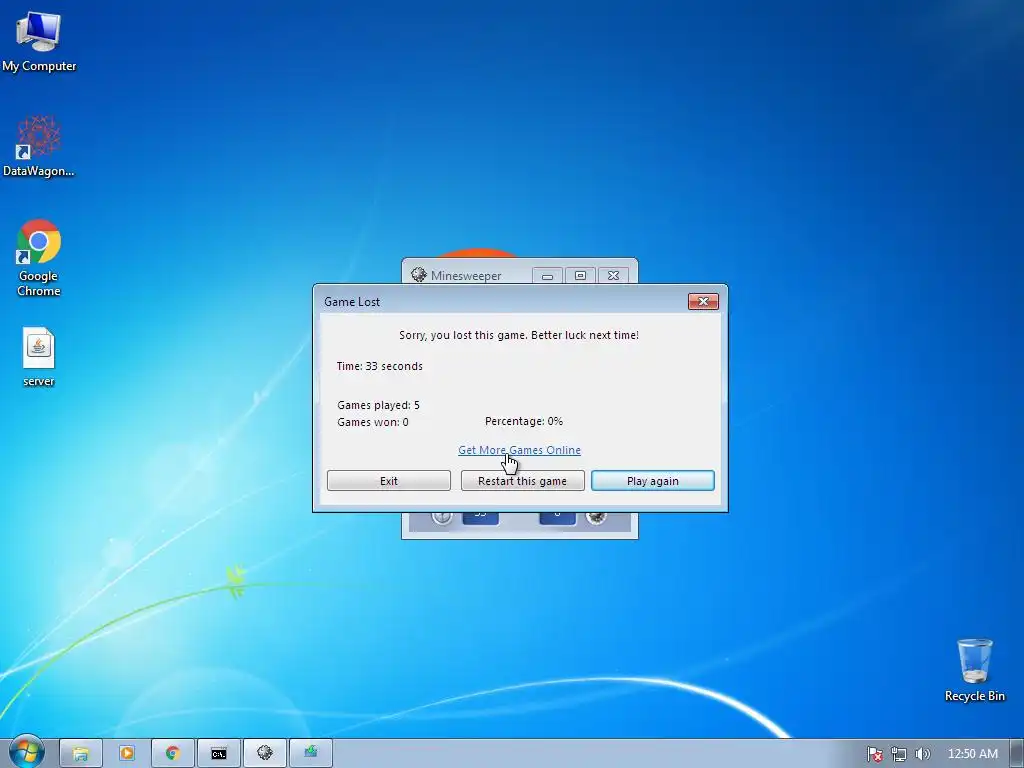This screenshot has height=768, width=1024.
Task: Close the Game Lost dialog
Action: (703, 301)
